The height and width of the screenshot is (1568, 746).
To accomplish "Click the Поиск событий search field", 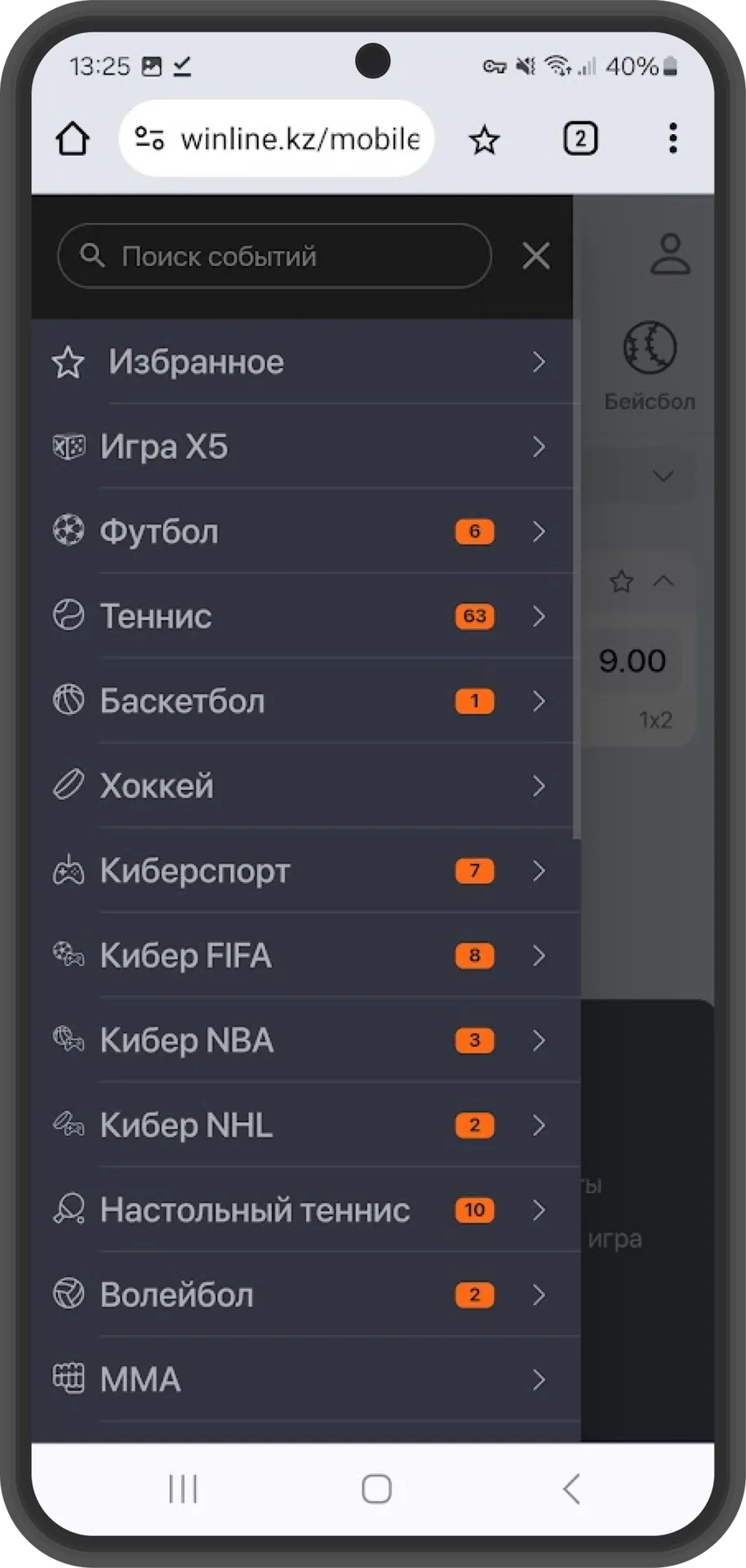I will point(274,256).
